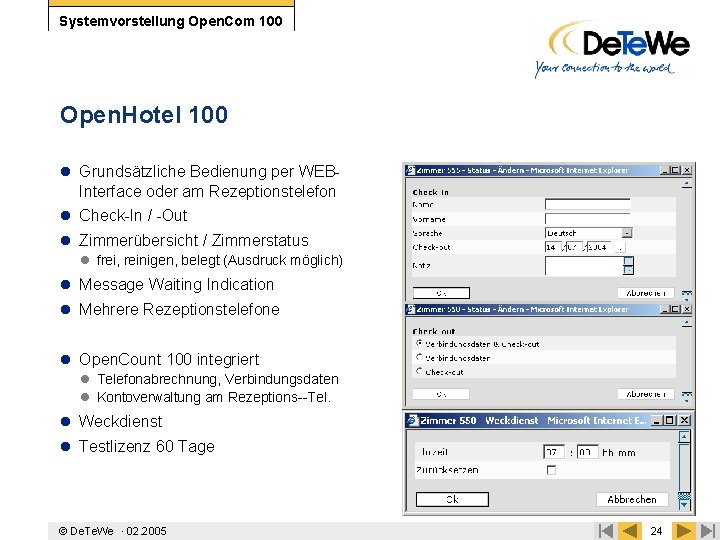Click Ok in the Check-out window
720x540 pixels.
(441, 394)
